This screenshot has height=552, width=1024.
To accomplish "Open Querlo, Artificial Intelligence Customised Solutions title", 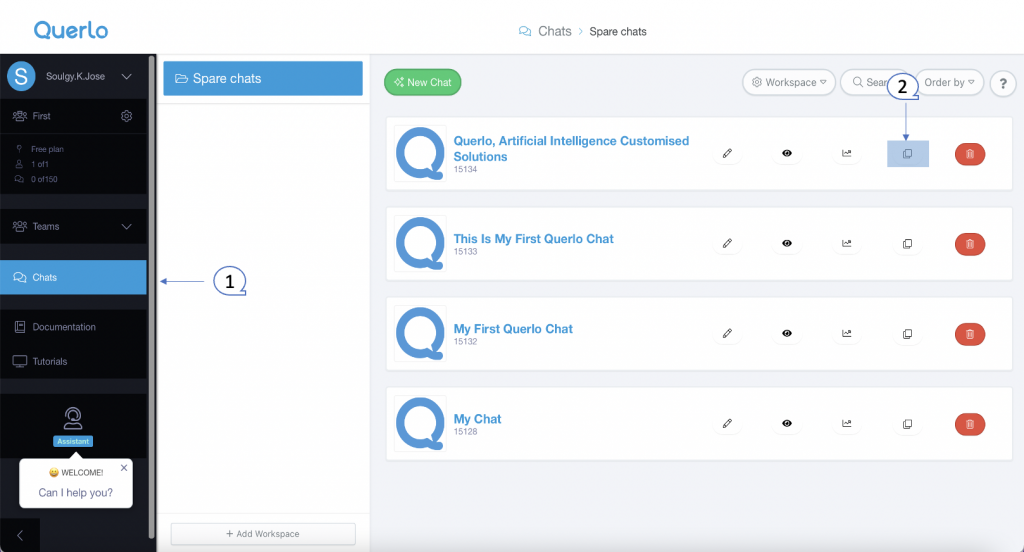I will point(571,149).
